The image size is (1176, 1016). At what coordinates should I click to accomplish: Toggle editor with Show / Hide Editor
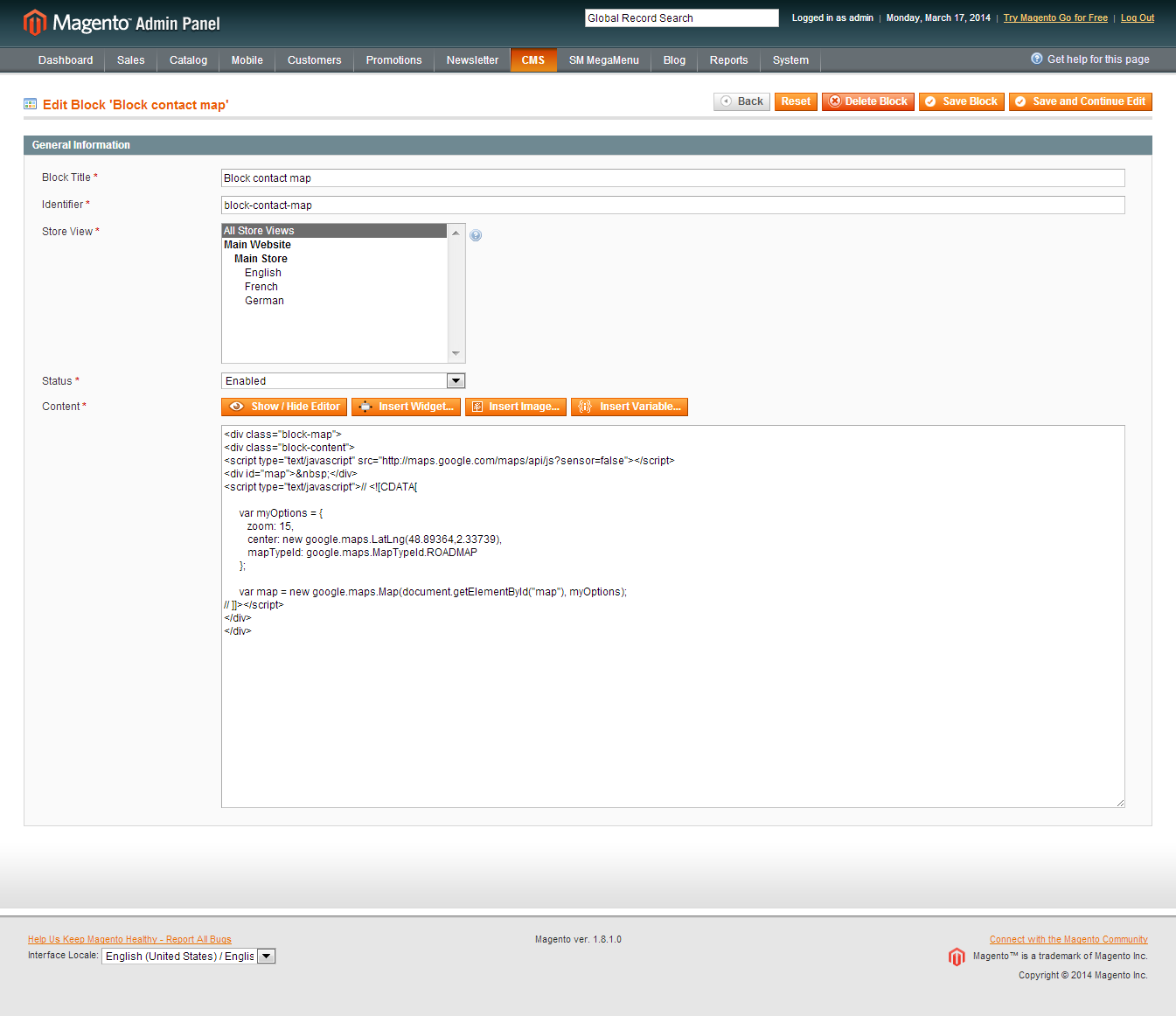coord(284,407)
